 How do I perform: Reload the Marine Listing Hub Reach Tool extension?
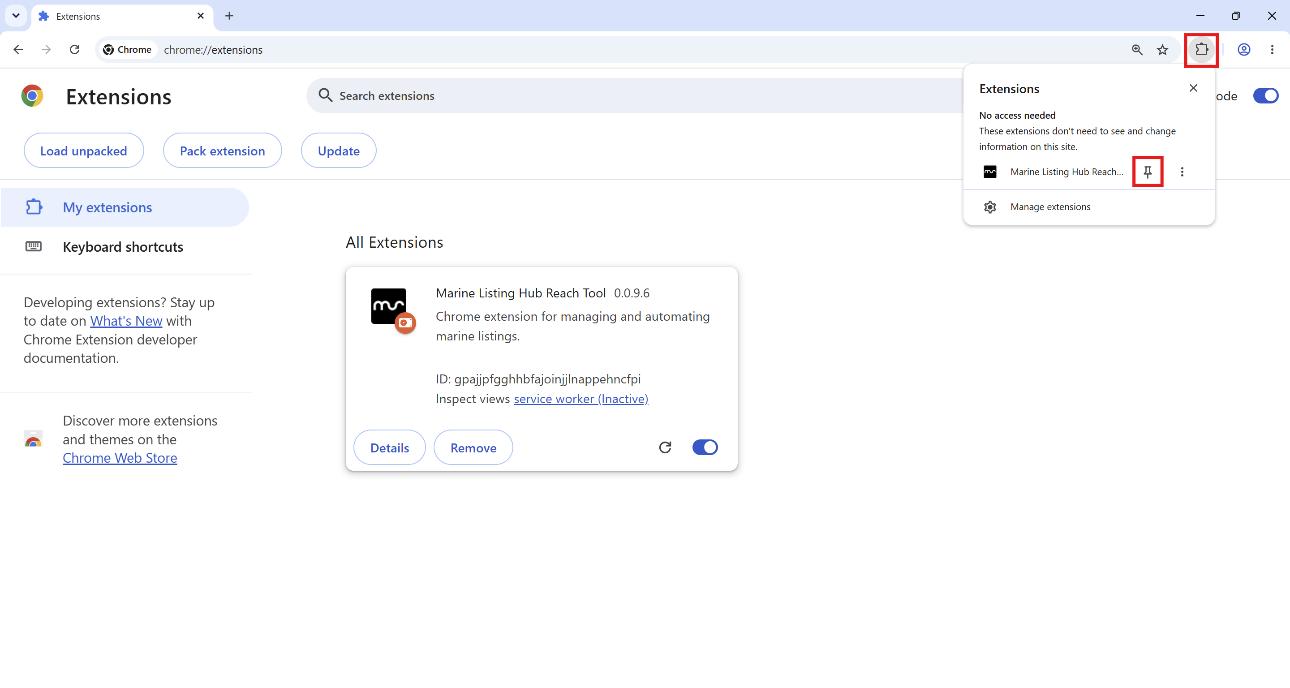665,447
